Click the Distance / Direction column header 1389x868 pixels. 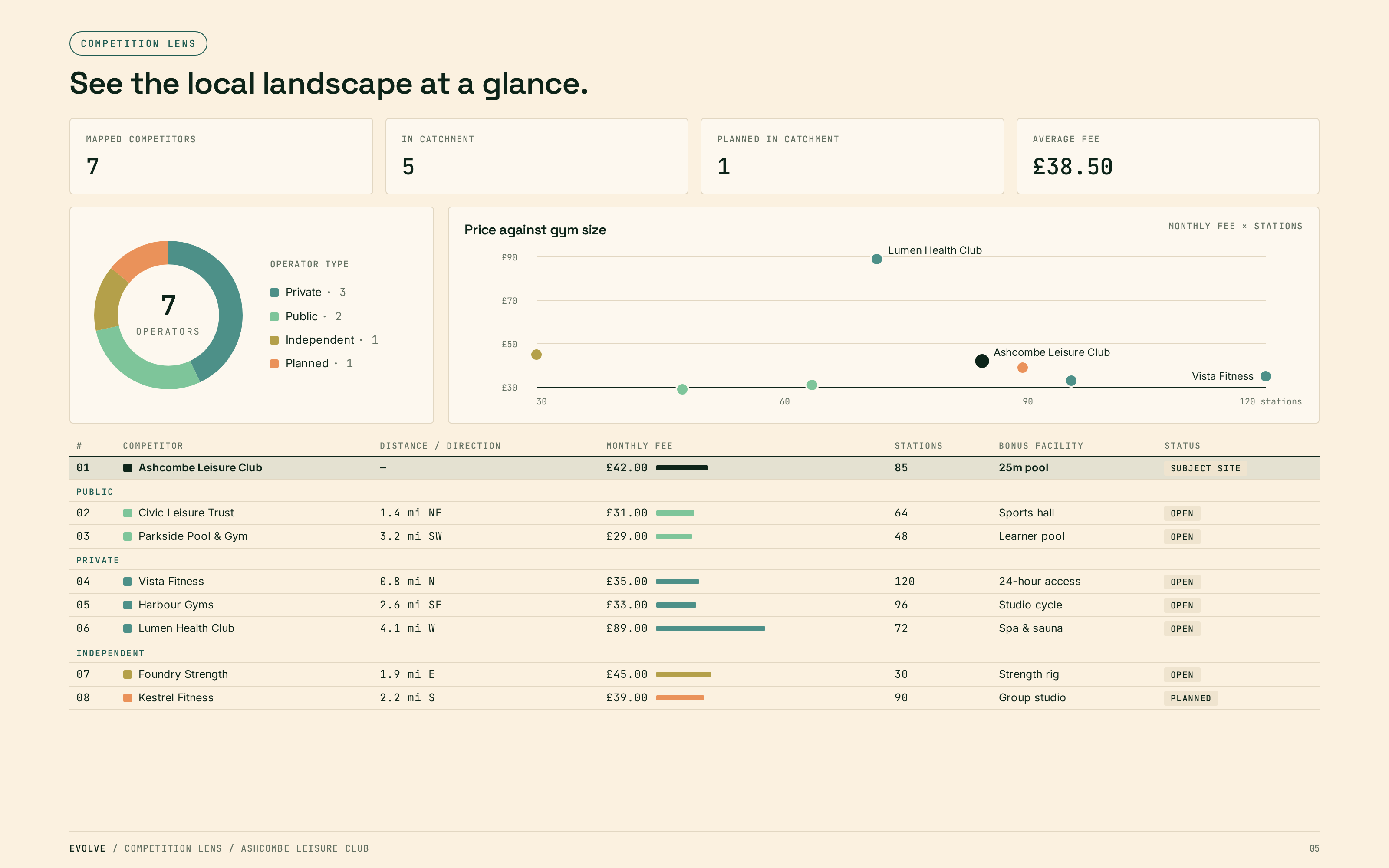coord(440,445)
